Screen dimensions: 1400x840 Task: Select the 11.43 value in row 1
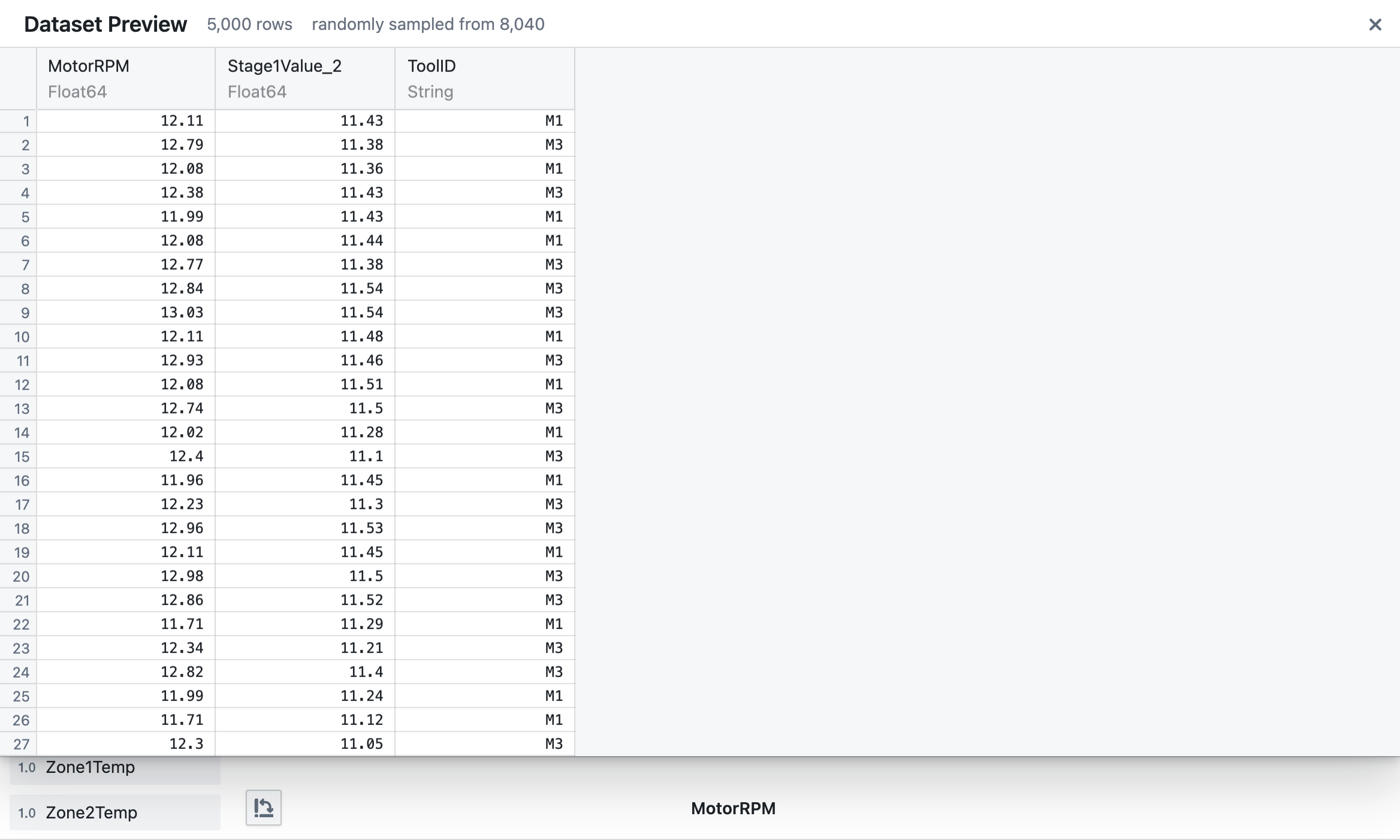click(362, 120)
